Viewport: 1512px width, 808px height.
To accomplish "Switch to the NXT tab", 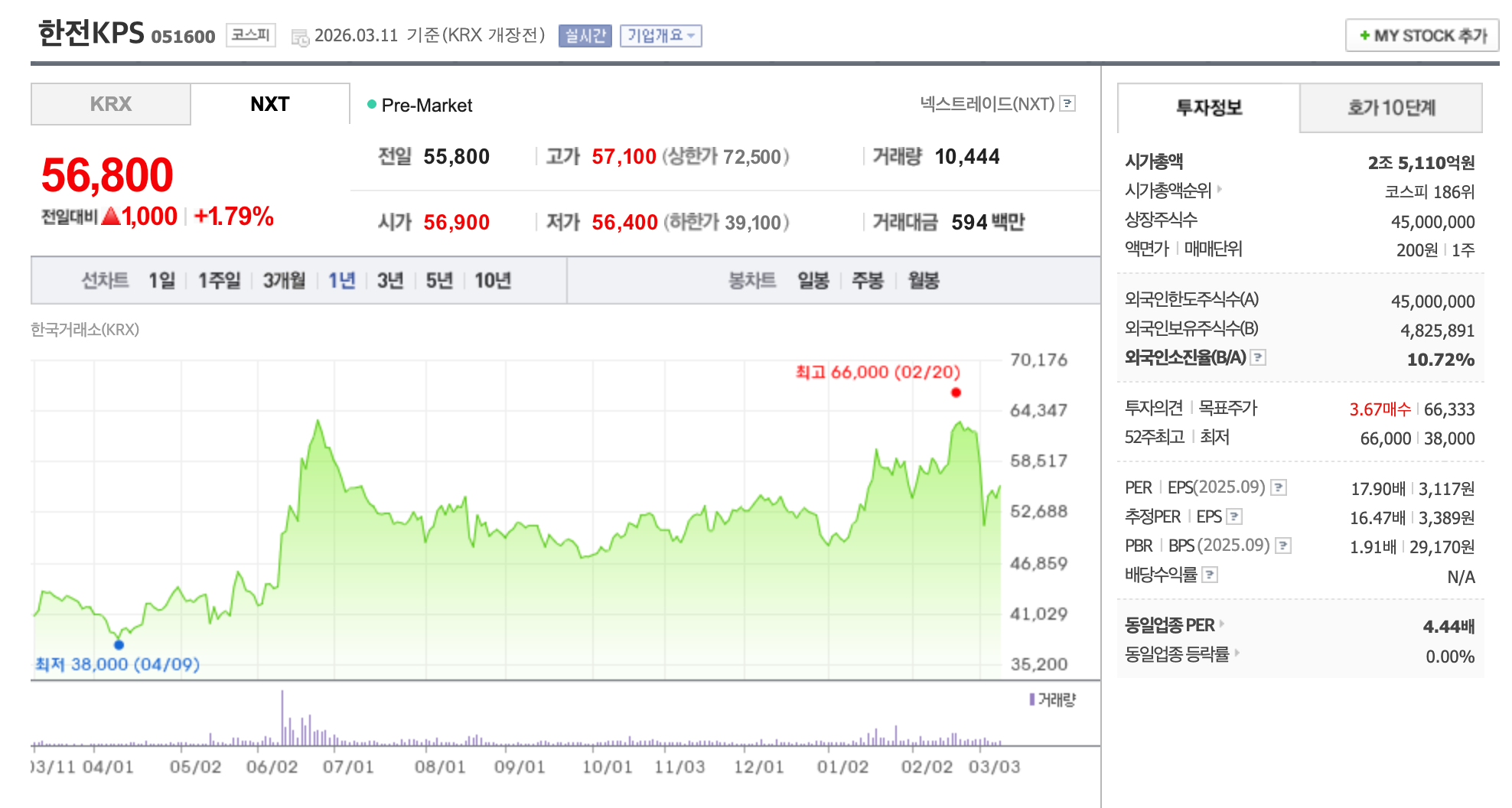I will tap(270, 104).
